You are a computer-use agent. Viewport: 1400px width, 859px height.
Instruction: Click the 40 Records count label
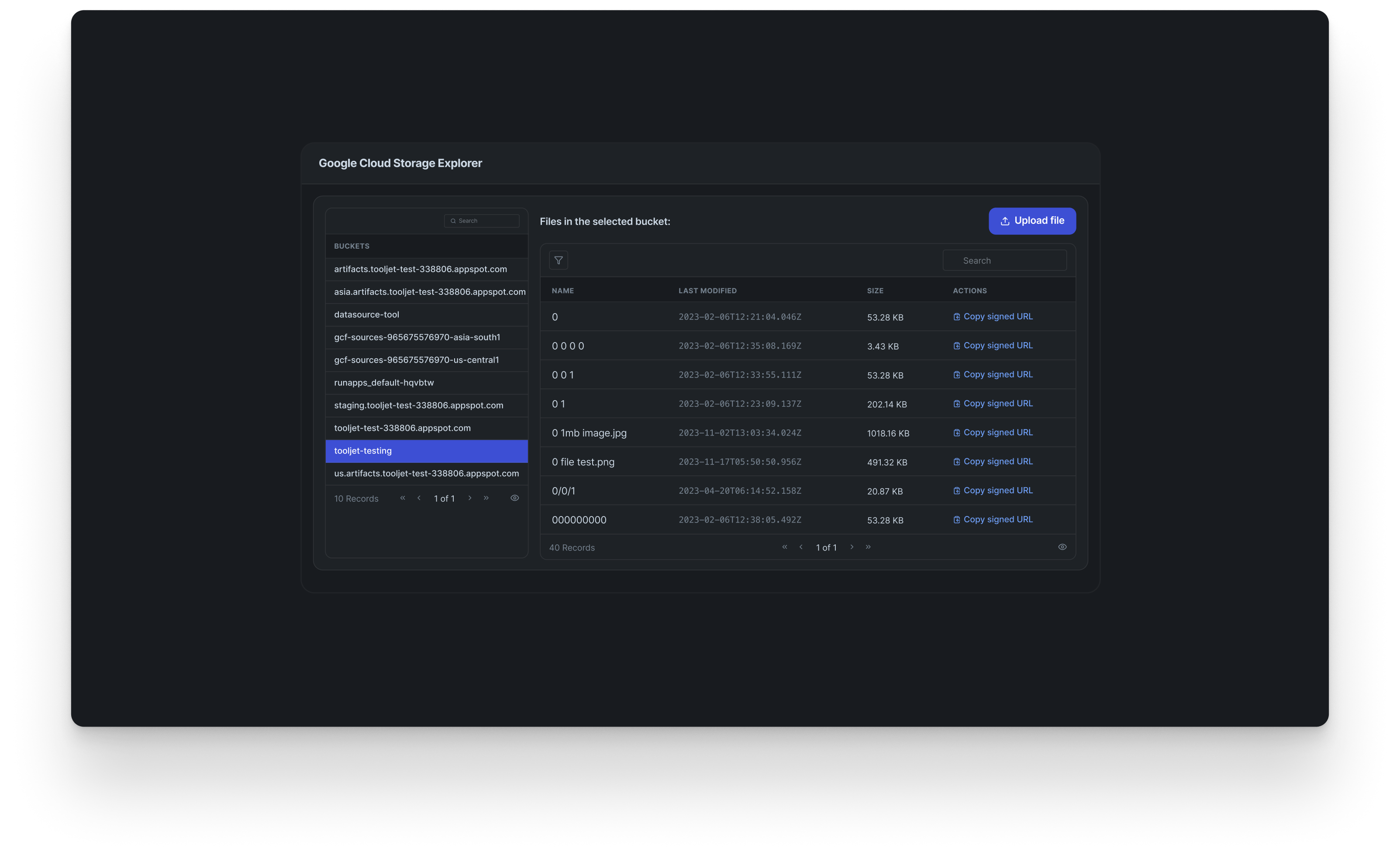572,547
